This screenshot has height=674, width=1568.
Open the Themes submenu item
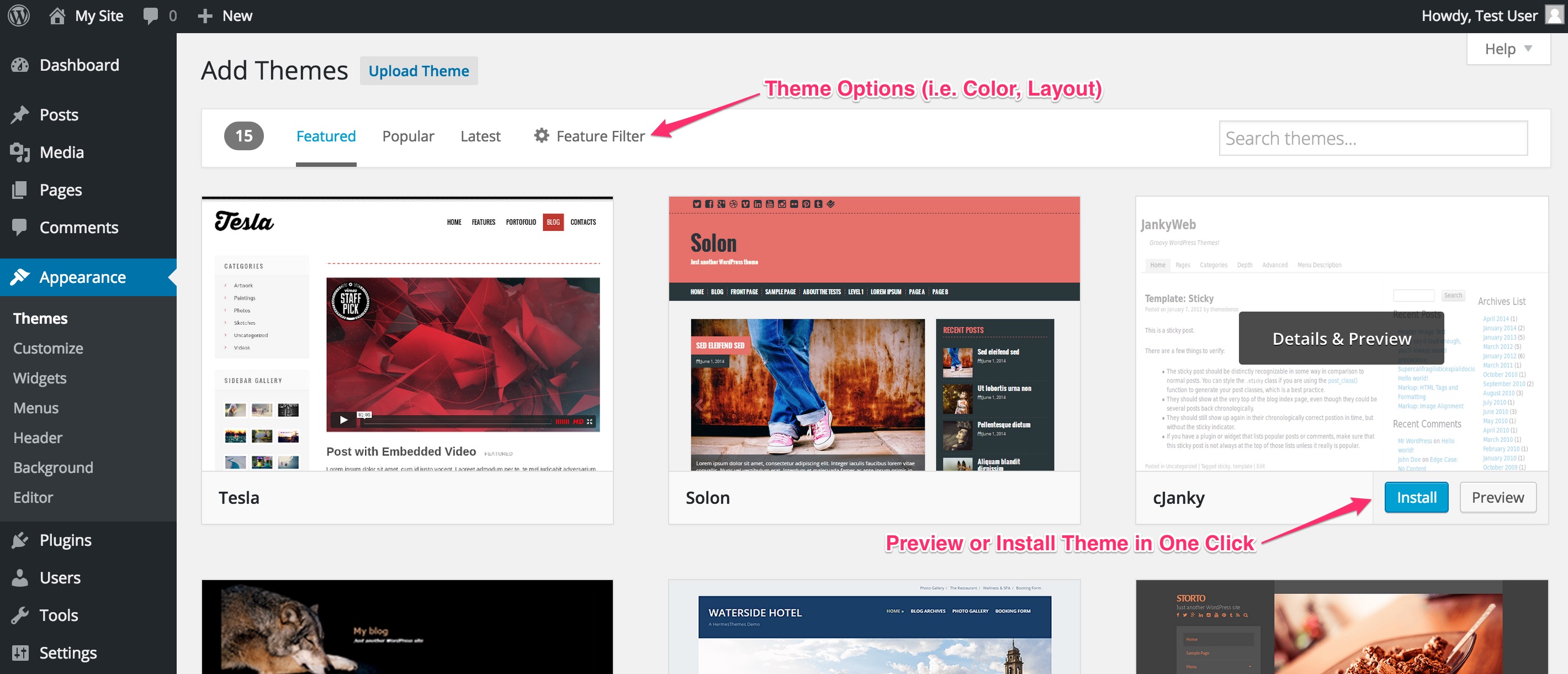(x=40, y=318)
